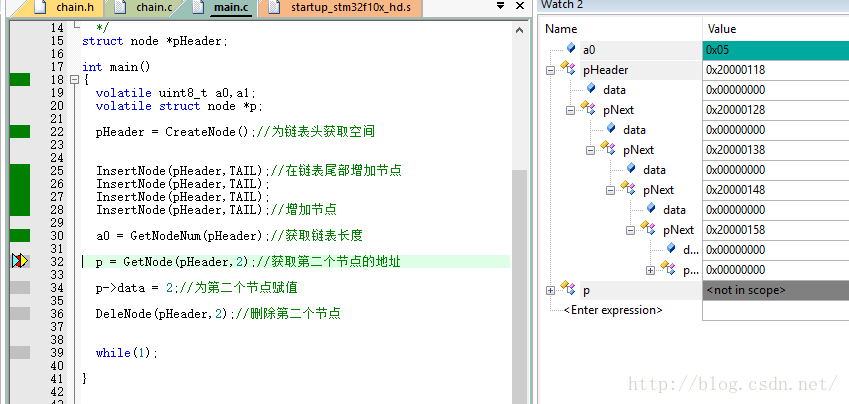Click the while(1) statement on line 39
The width and height of the screenshot is (849, 404).
[126, 353]
